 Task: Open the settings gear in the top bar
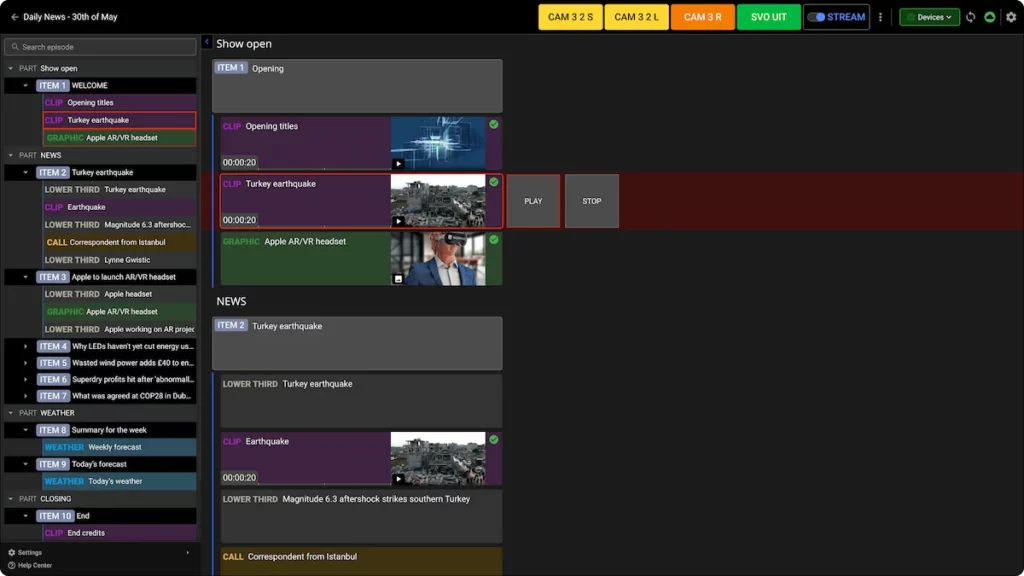[x=1011, y=16]
